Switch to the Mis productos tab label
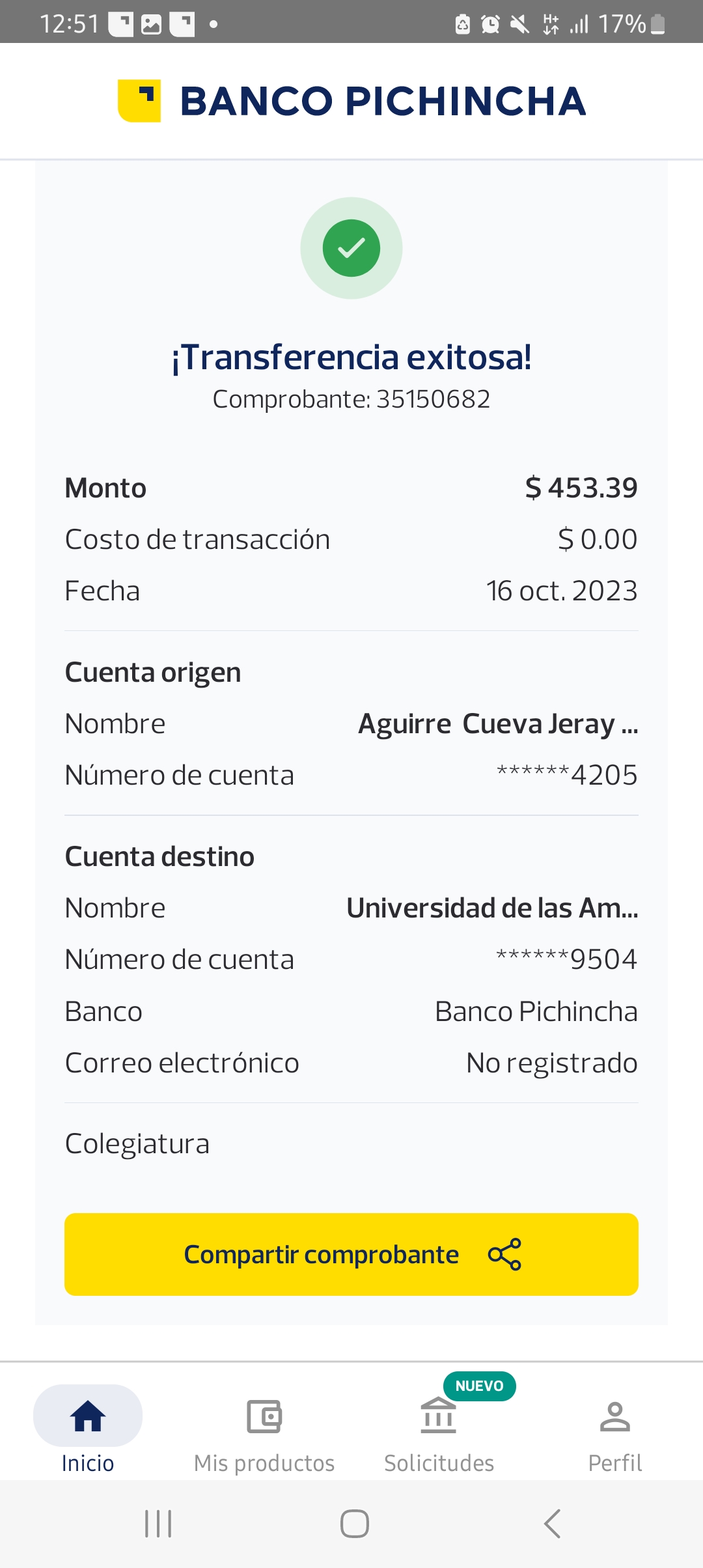 pos(264,1463)
